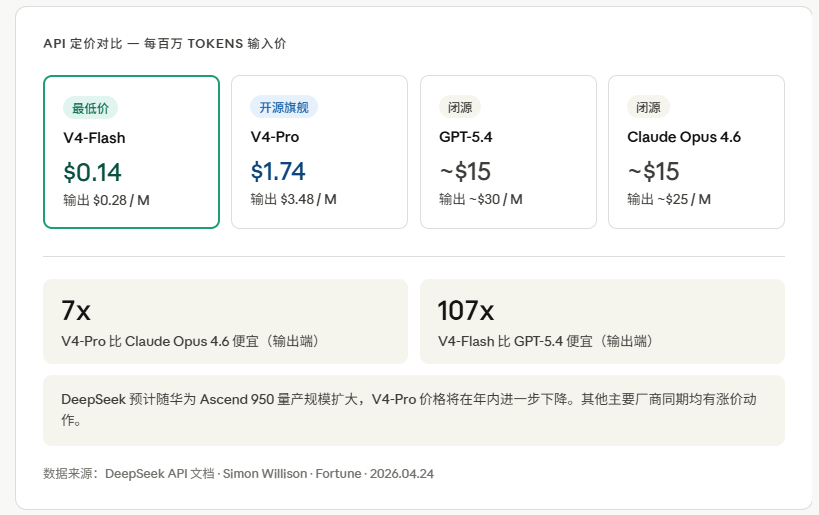Click the GPT-5.4 output price ~$30 / M
Image resolution: width=819 pixels, height=515 pixels.
click(x=481, y=200)
